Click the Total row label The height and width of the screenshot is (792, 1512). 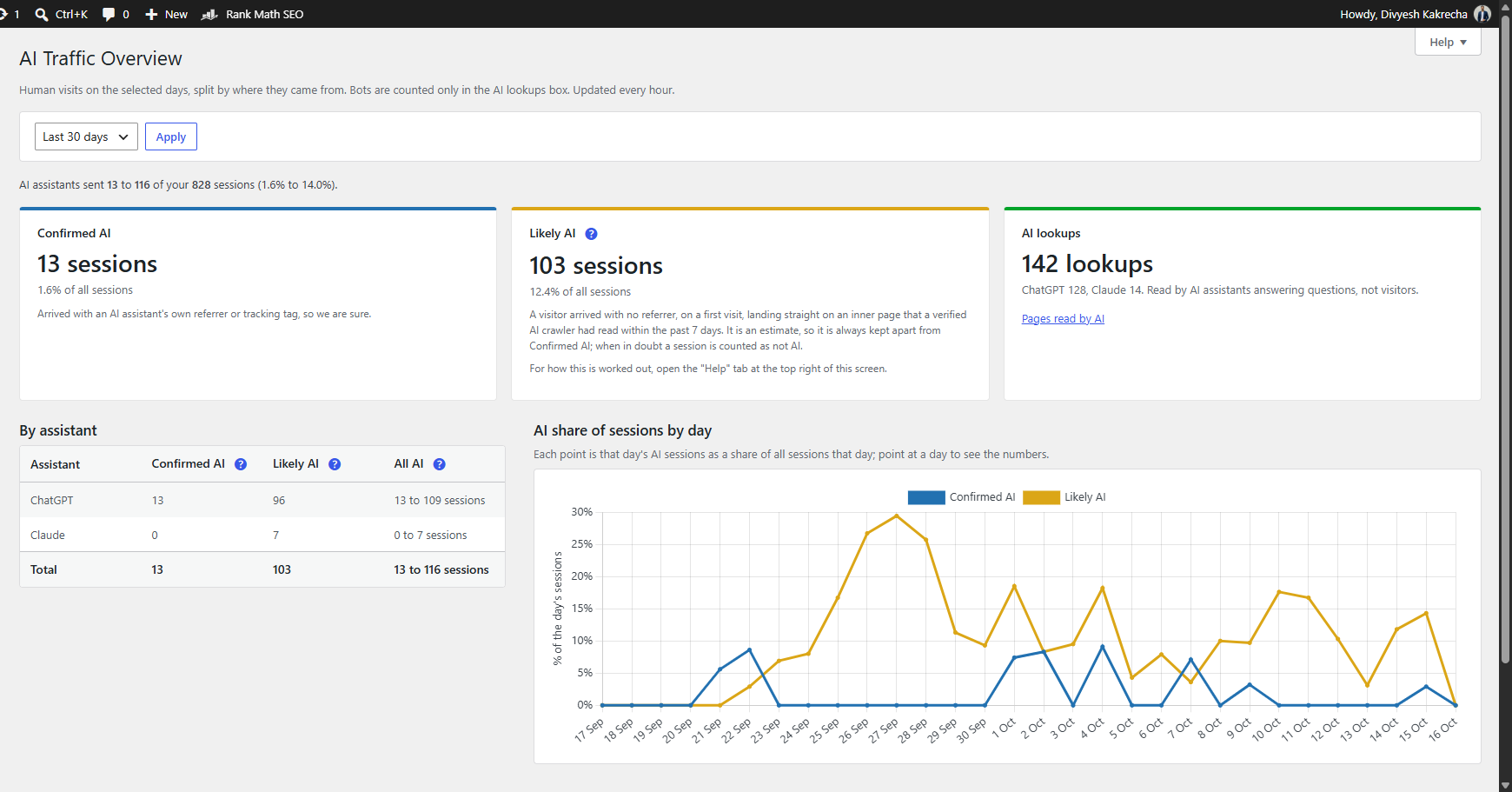pos(43,570)
